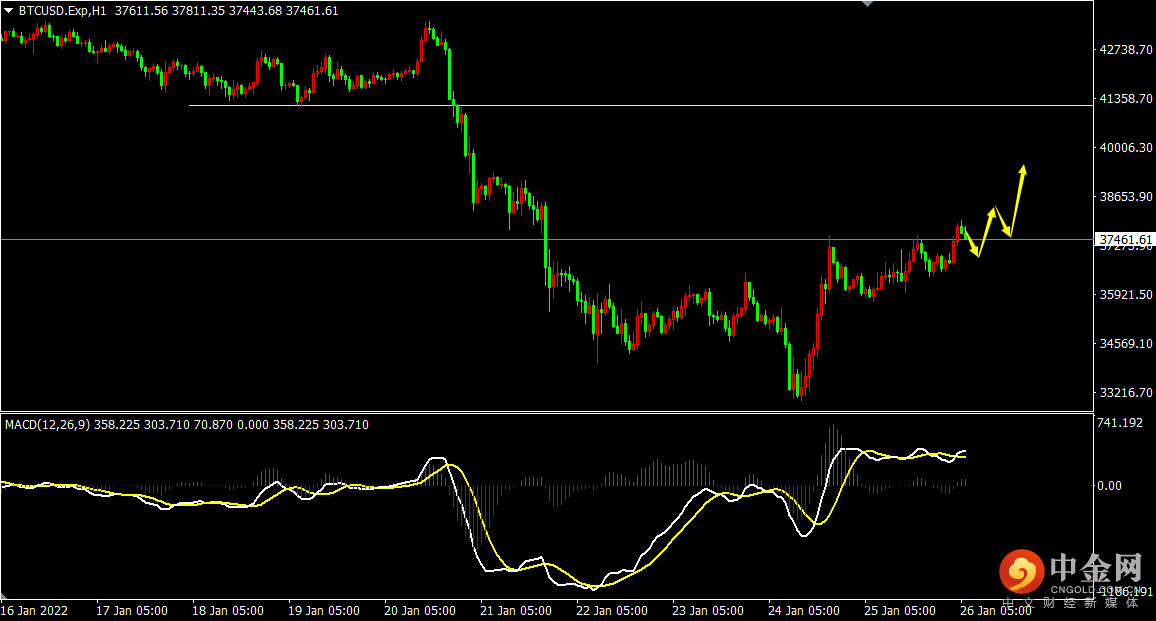
Task: Click the 18 Jan 05:00 time label
Action: tap(228, 611)
